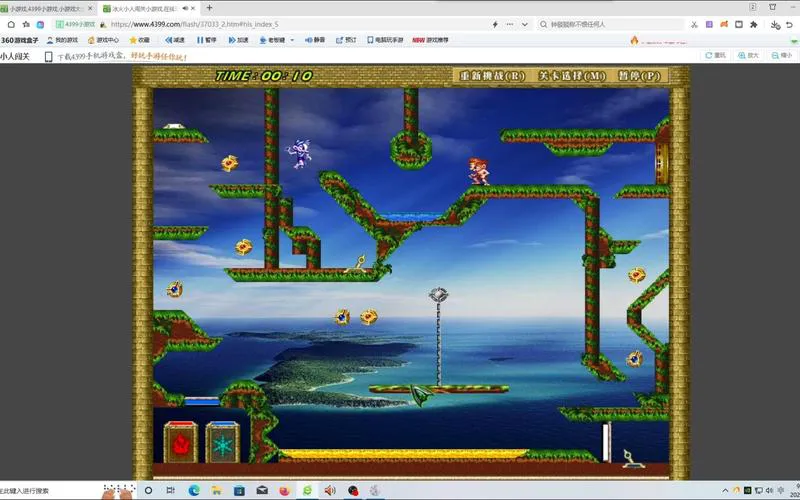Viewport: 800px width, 500px height.
Task: Open File Explorer from taskbar
Action: coord(216,490)
